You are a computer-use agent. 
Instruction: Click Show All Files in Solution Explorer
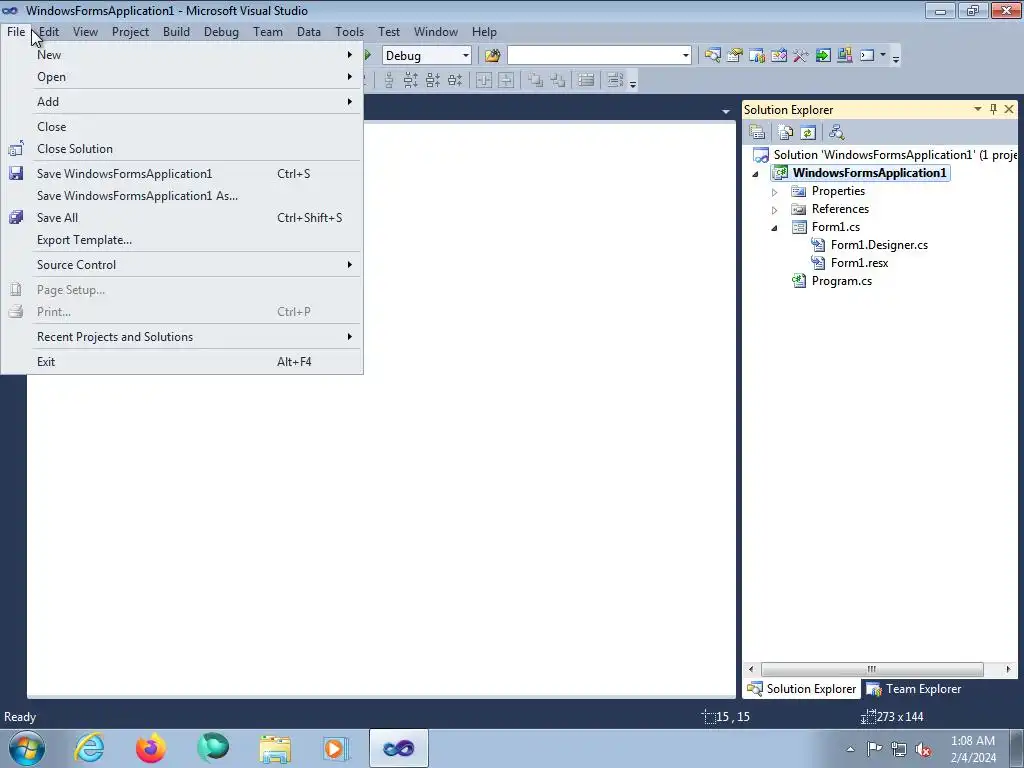click(x=786, y=133)
